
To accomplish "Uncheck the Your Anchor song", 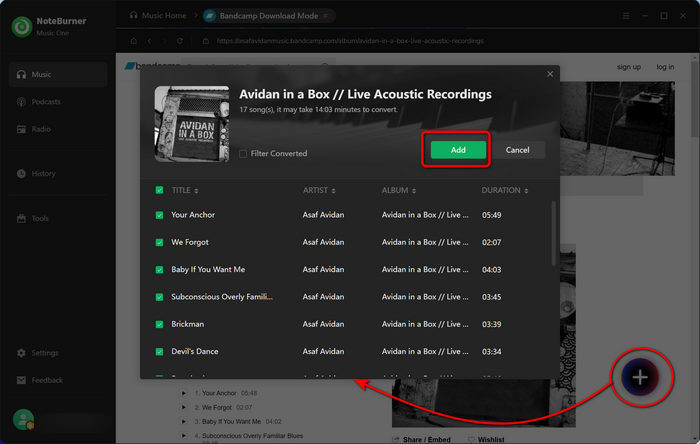I will pyautogui.click(x=159, y=215).
